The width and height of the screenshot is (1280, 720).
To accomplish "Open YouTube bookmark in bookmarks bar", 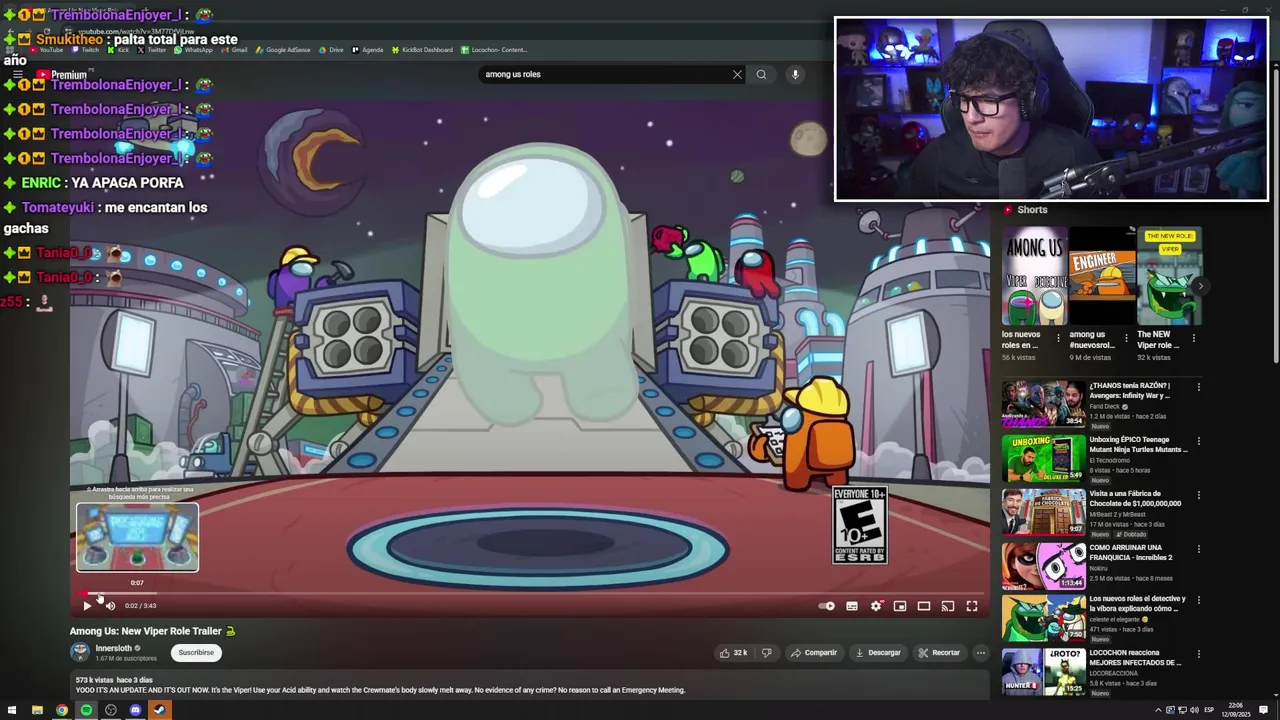I will 47,50.
